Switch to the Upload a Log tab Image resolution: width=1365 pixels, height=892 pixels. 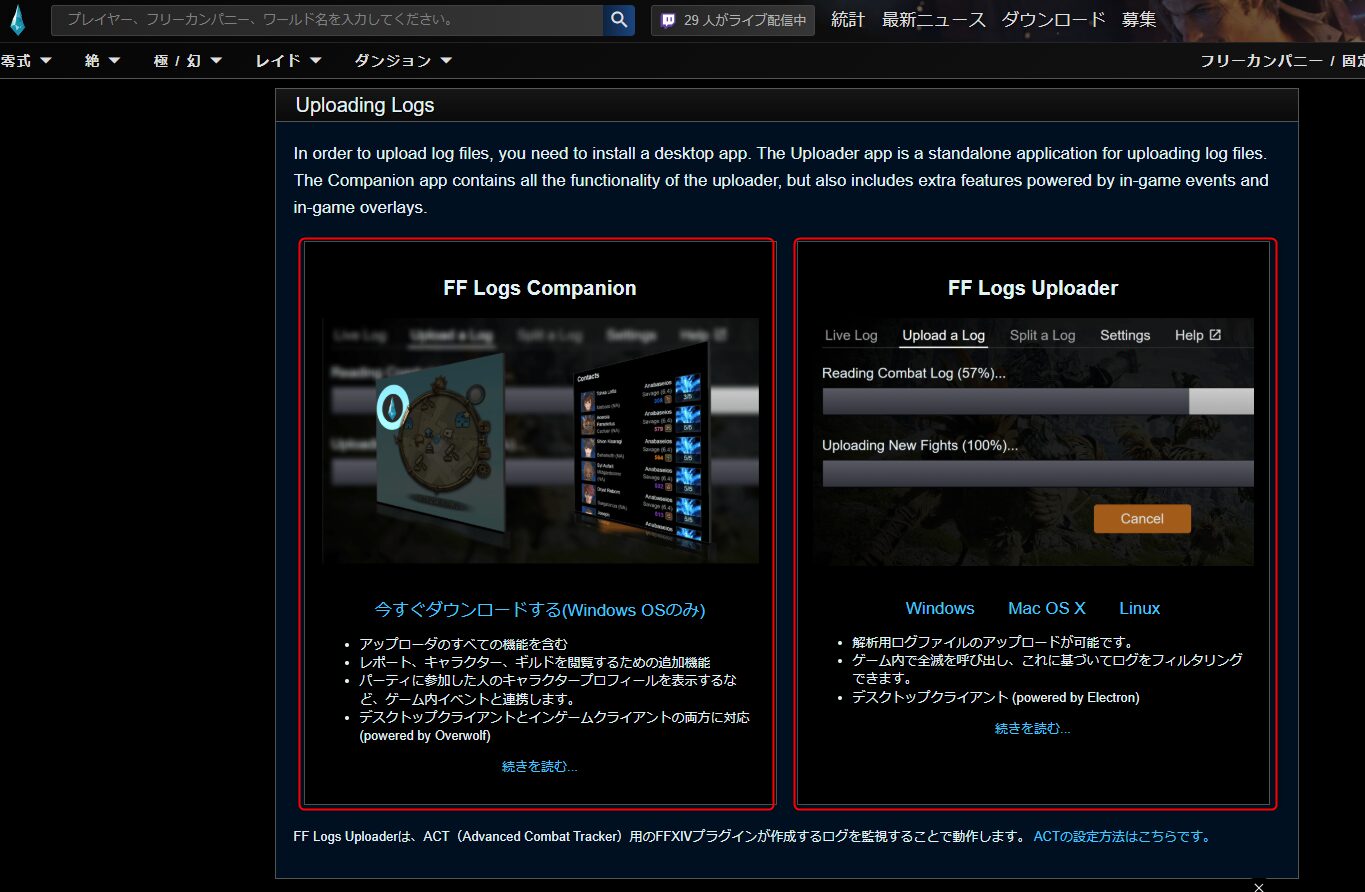[943, 335]
